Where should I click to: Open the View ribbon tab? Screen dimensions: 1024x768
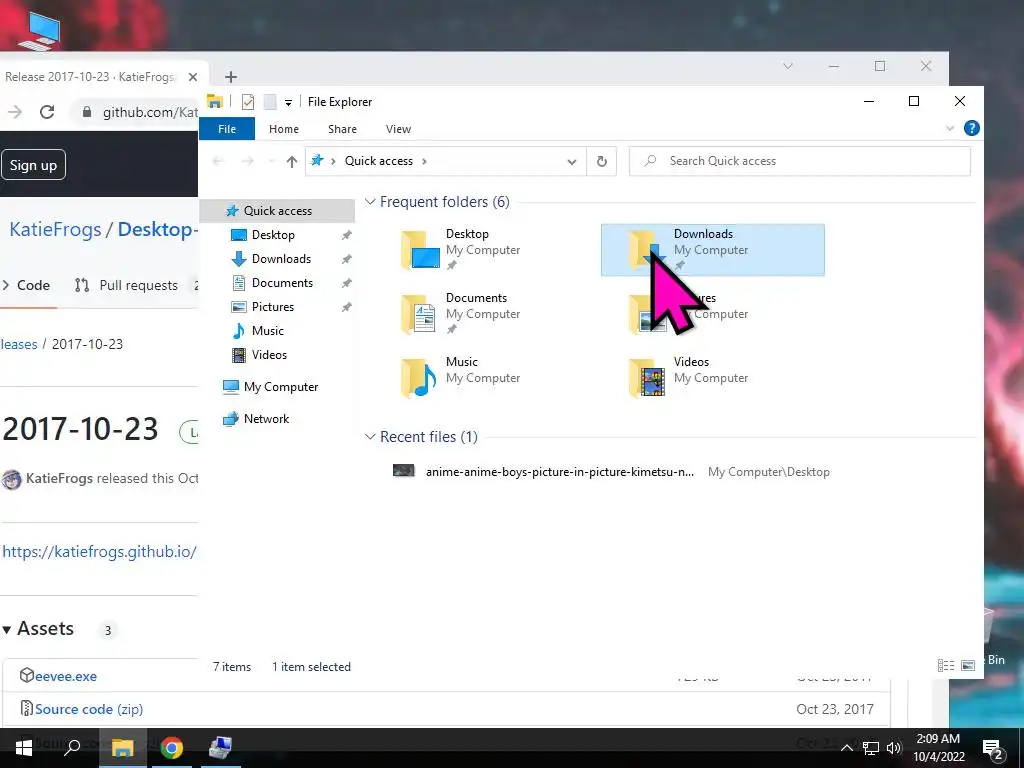pos(398,129)
